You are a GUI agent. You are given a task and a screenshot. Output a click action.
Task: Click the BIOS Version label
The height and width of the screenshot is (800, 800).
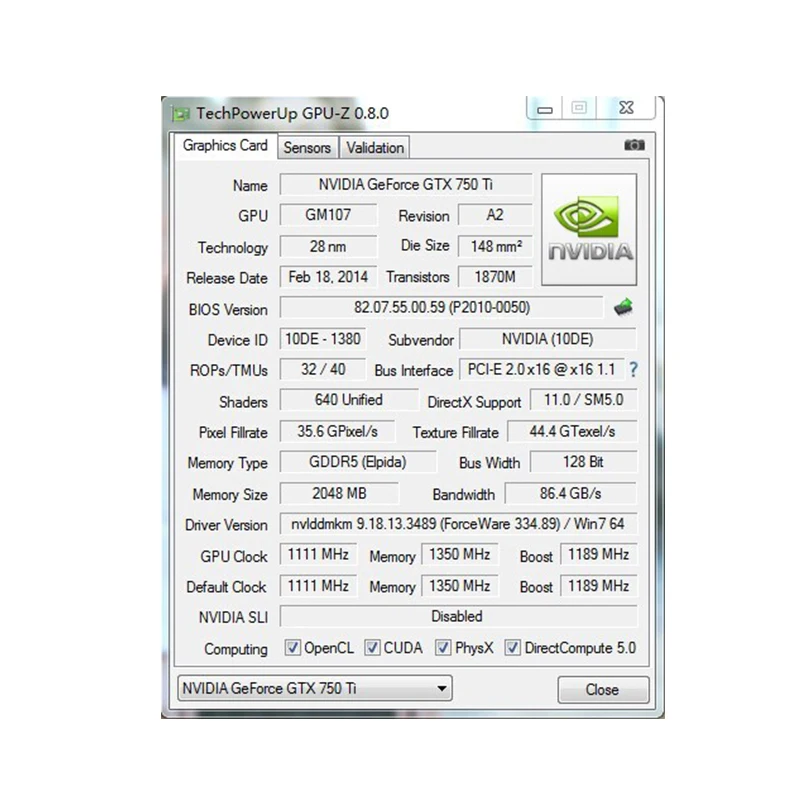click(x=228, y=310)
